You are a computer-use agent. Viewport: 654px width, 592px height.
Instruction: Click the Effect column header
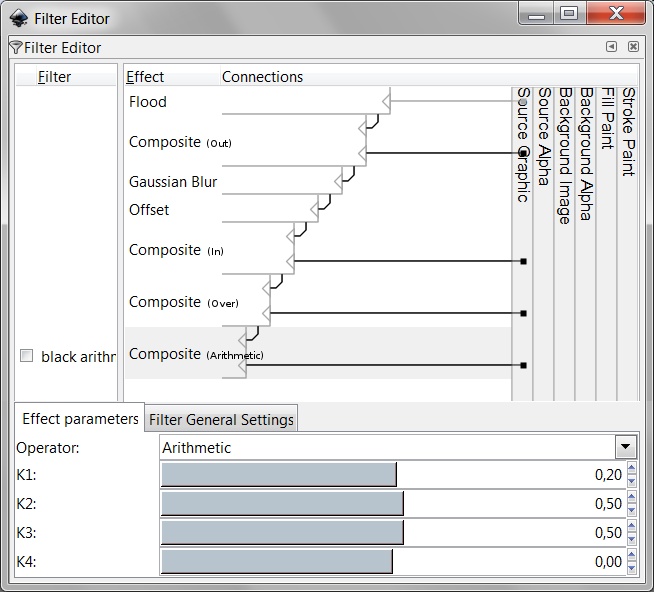[146, 77]
